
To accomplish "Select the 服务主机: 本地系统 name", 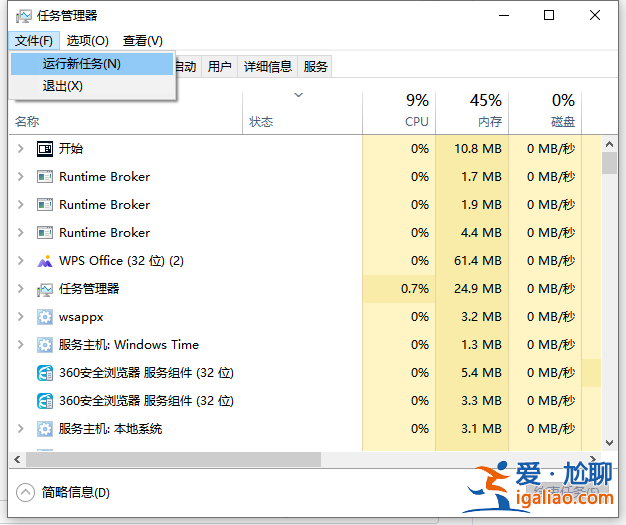I will pyautogui.click(x=110, y=429).
